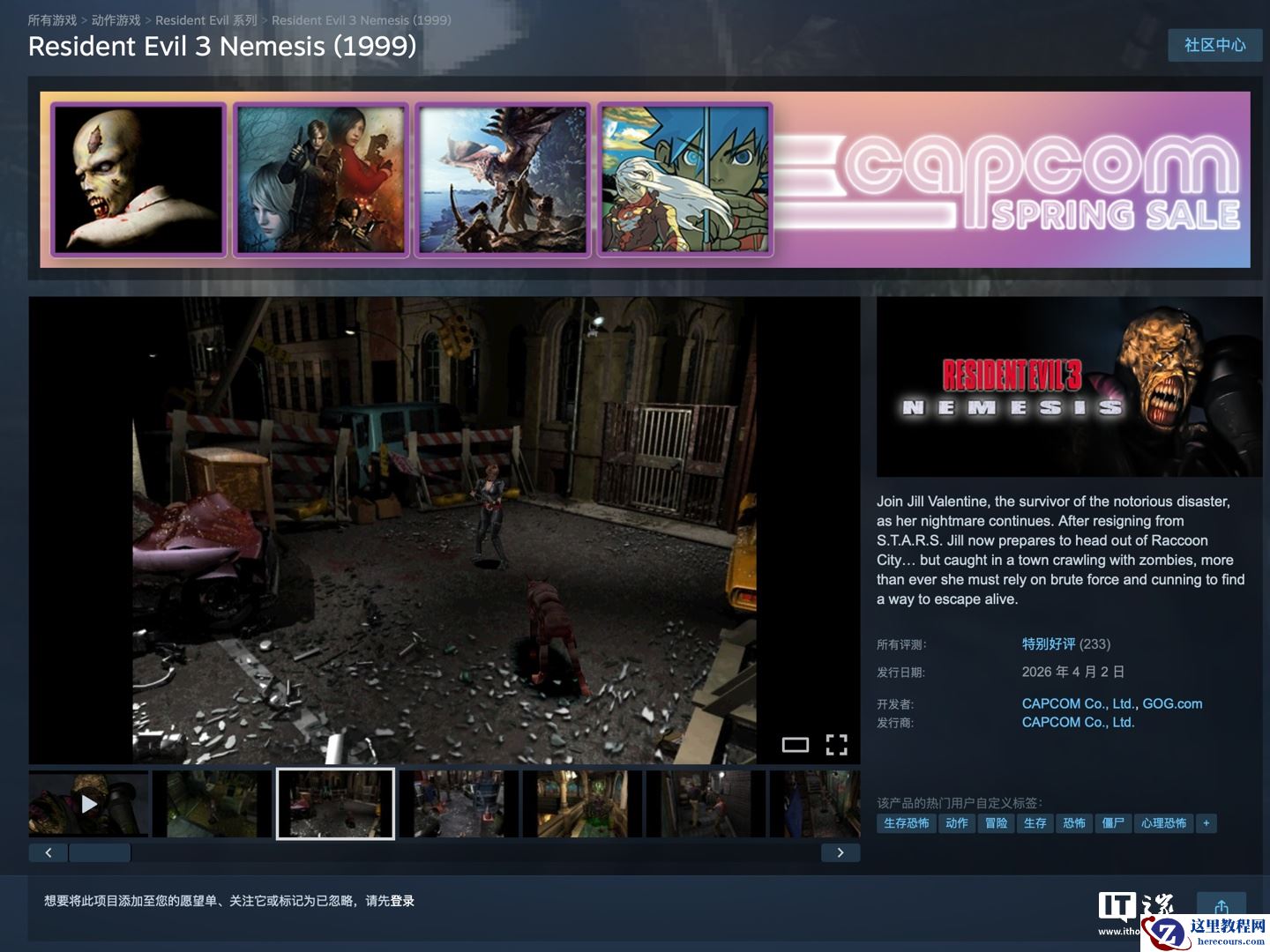This screenshot has width=1270, height=952.
Task: Click the 发行日期 label
Action: coord(901,673)
